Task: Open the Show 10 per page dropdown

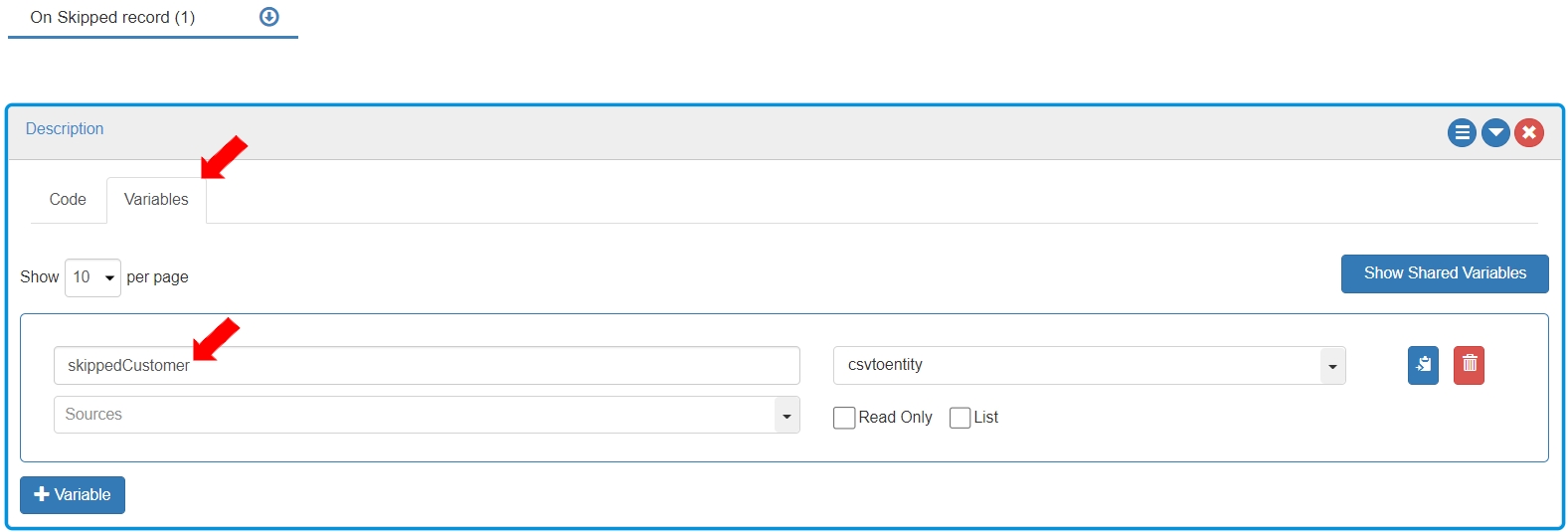Action: point(92,277)
